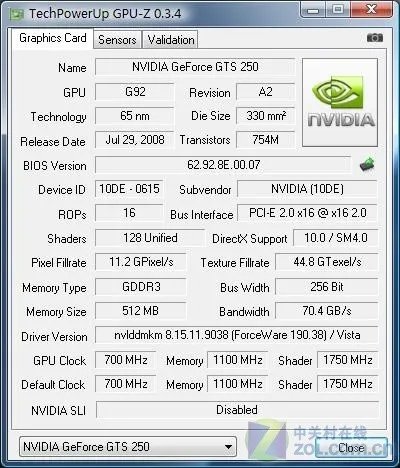Image resolution: width=400 pixels, height=468 pixels.
Task: Click the BIOS save chip icon
Action: (367, 164)
